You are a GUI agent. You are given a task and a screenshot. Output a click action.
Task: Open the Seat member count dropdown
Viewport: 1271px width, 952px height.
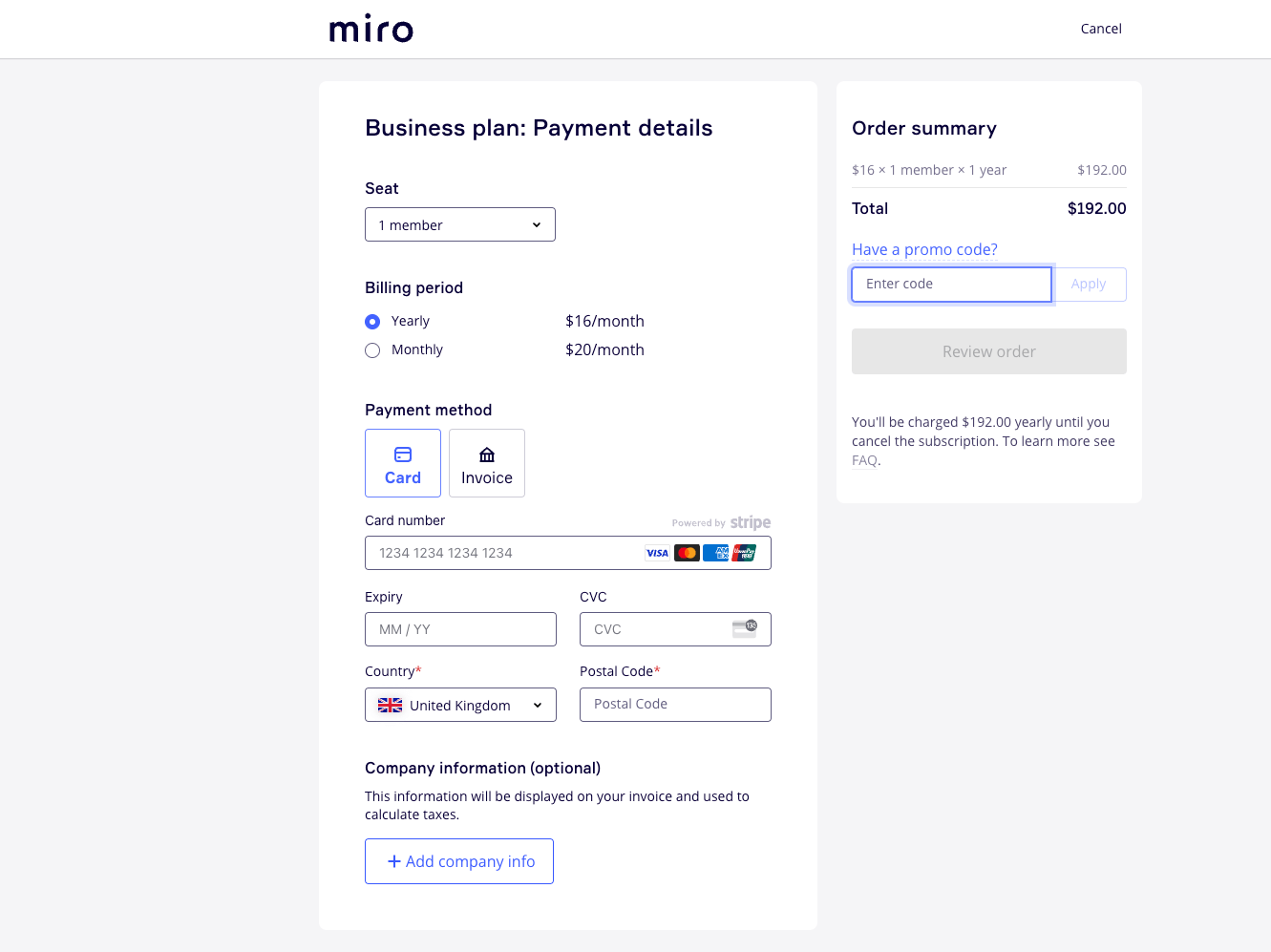point(460,224)
